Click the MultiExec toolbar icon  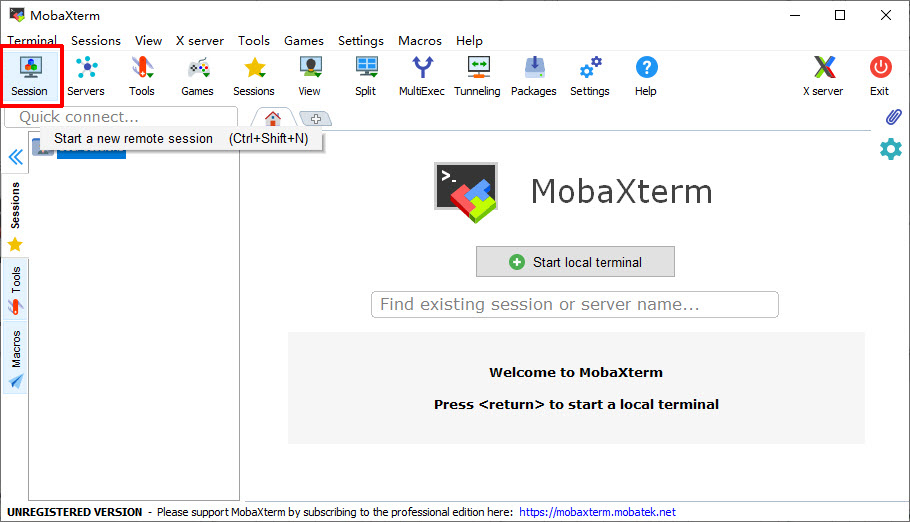(423, 75)
